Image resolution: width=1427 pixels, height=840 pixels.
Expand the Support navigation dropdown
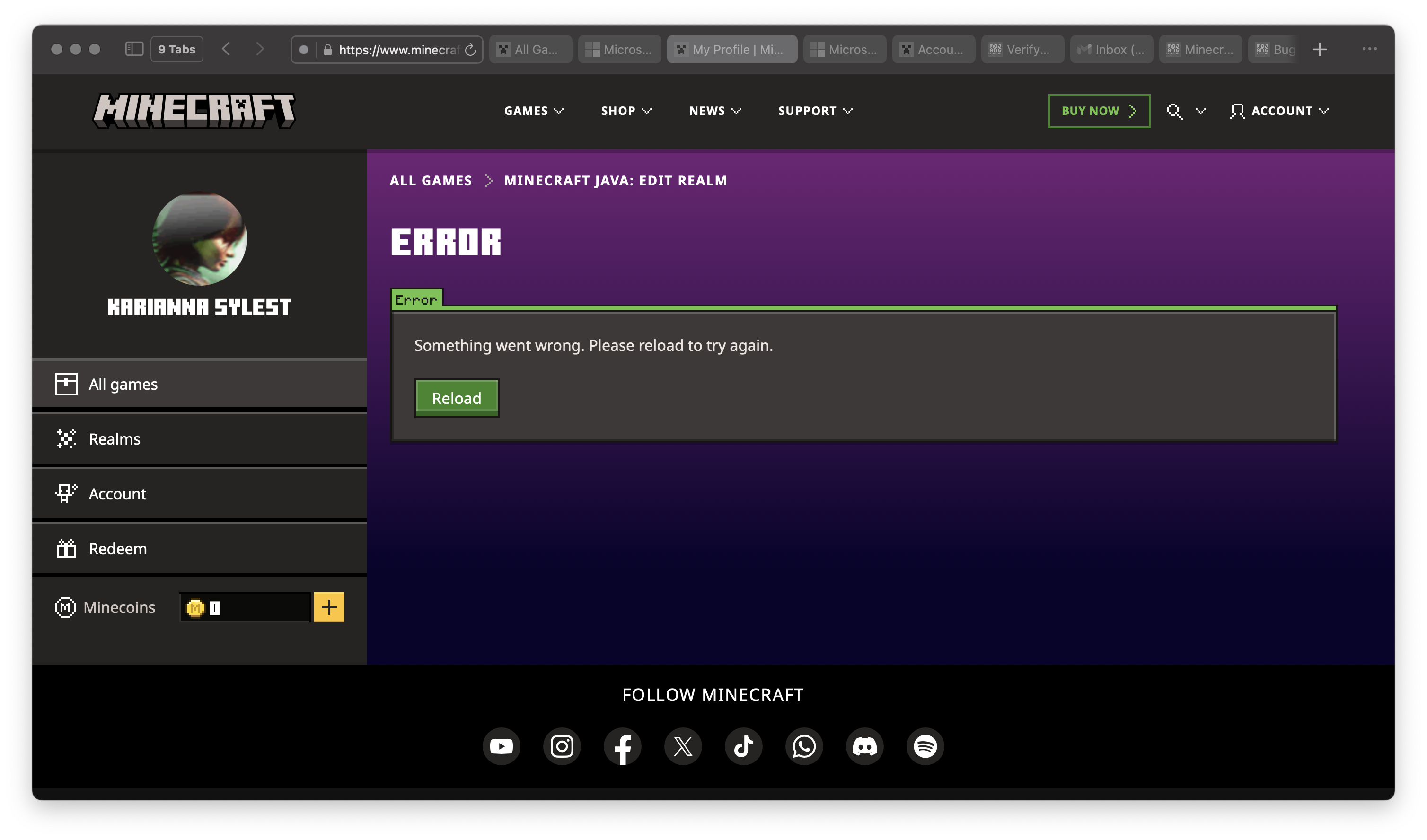pos(815,111)
